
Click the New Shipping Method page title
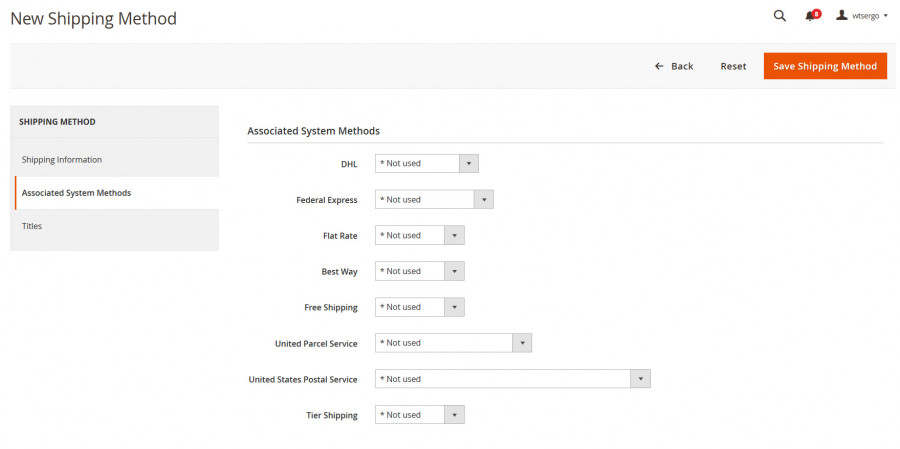(94, 18)
